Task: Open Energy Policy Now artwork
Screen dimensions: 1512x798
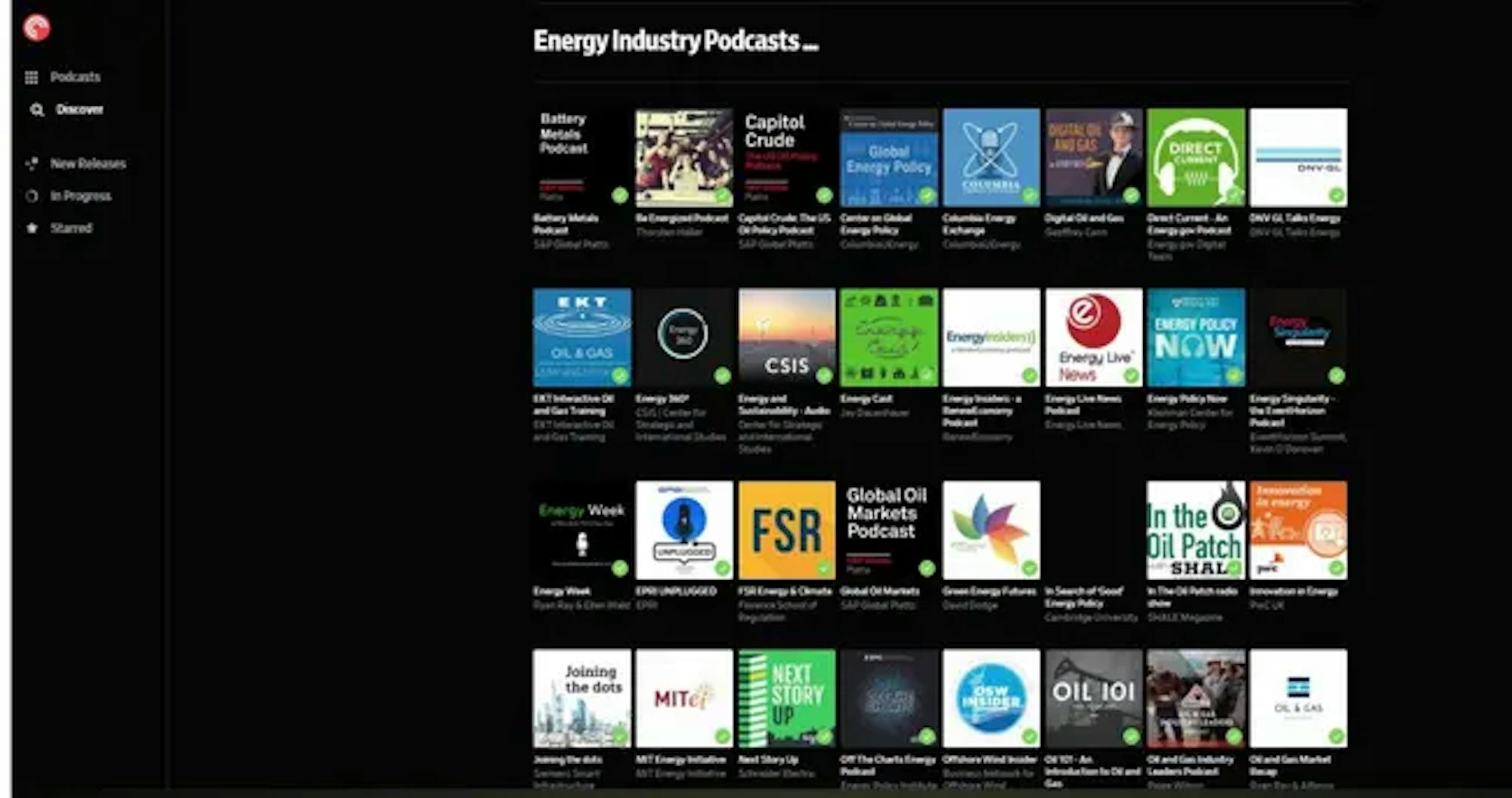Action: 1196,337
